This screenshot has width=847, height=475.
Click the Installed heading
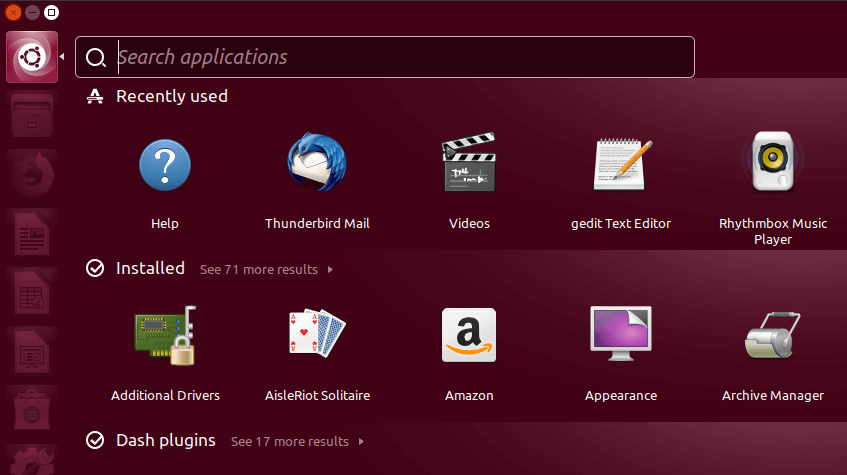click(x=151, y=268)
